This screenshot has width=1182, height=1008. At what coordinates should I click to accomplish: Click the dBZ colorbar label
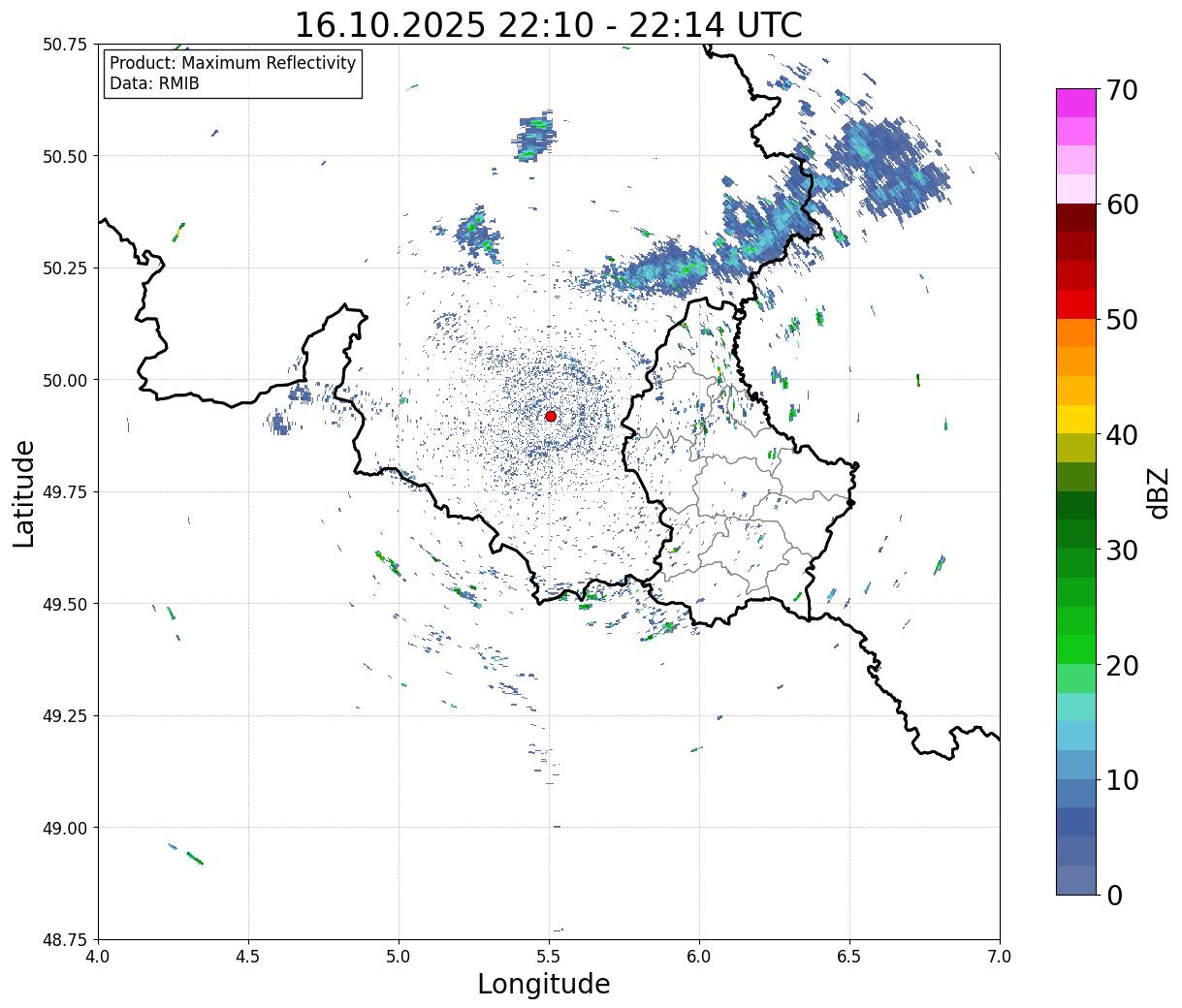(1158, 491)
